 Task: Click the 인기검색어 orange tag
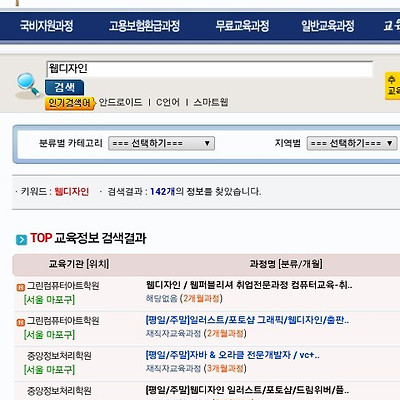(x=70, y=103)
